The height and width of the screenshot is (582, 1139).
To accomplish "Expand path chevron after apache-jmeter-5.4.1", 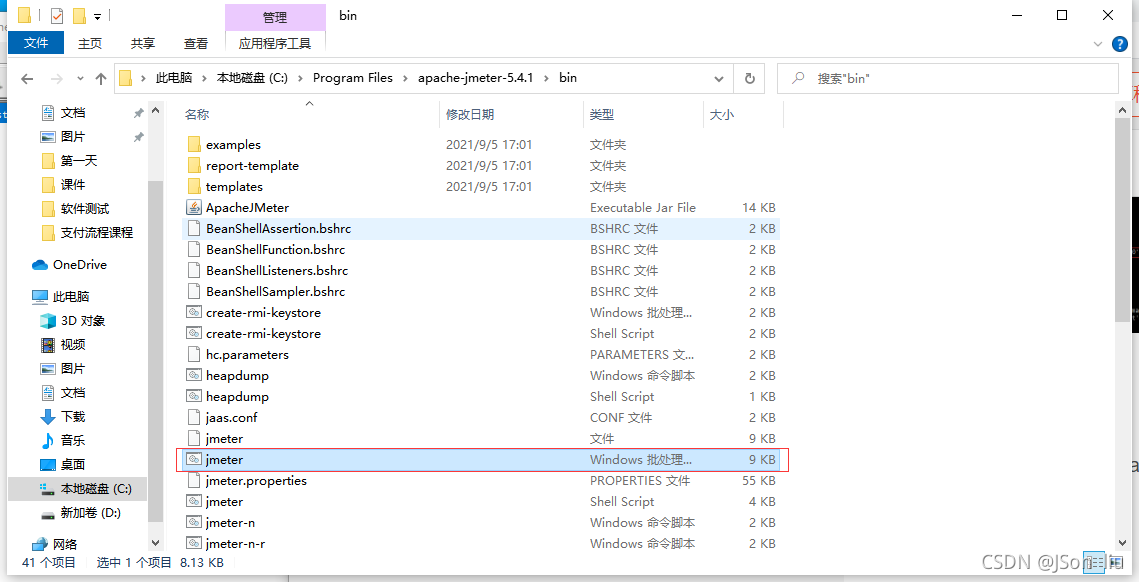I will pos(546,78).
